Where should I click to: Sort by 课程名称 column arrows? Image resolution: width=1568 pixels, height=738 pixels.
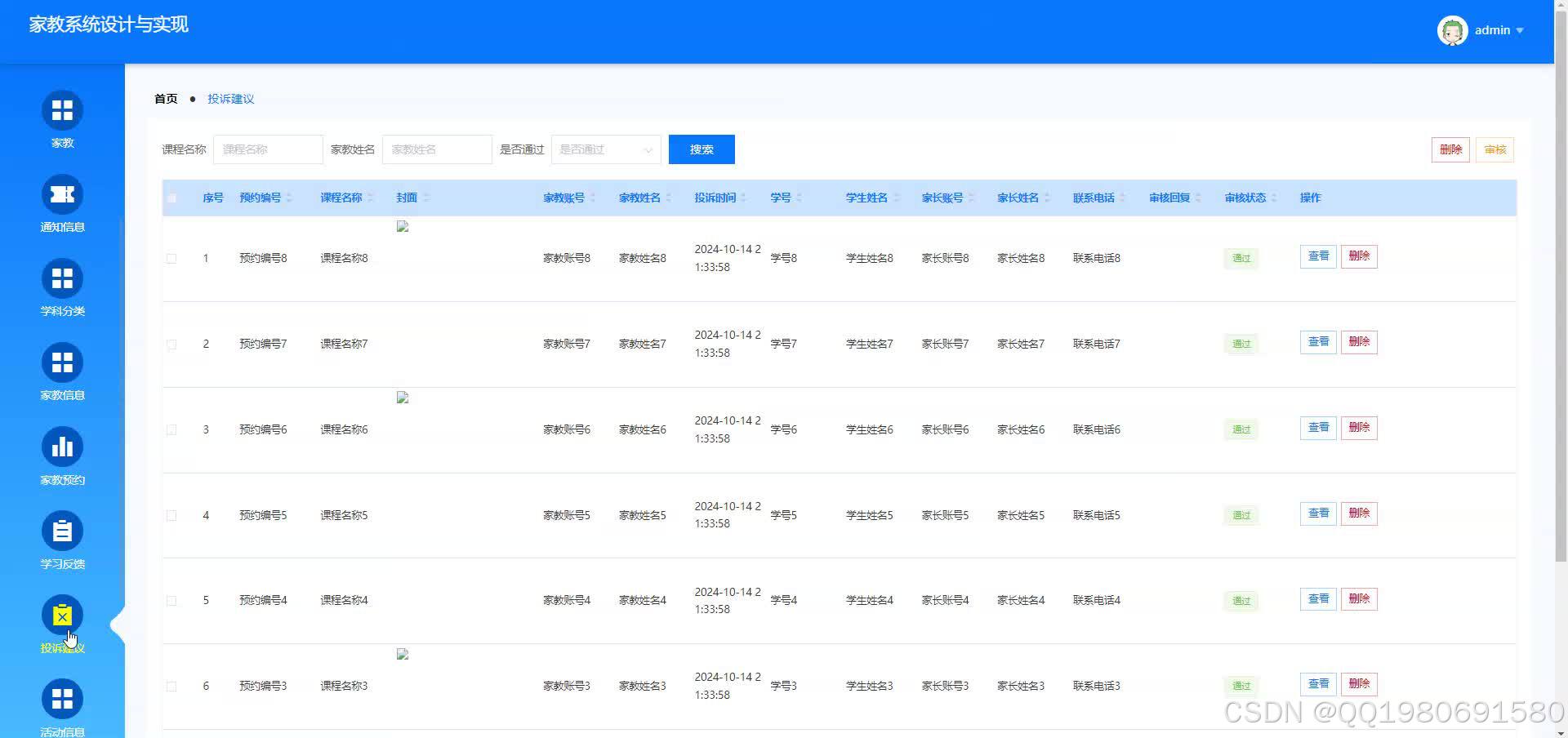(370, 198)
